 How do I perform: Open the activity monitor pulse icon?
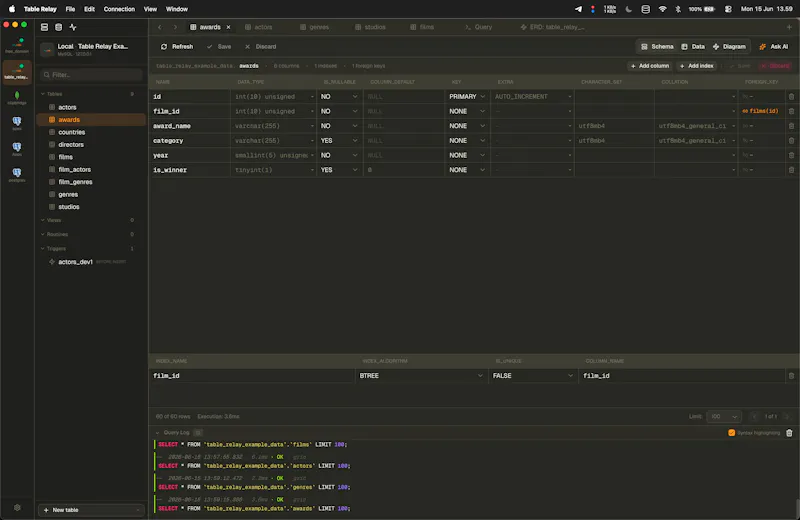point(73,27)
